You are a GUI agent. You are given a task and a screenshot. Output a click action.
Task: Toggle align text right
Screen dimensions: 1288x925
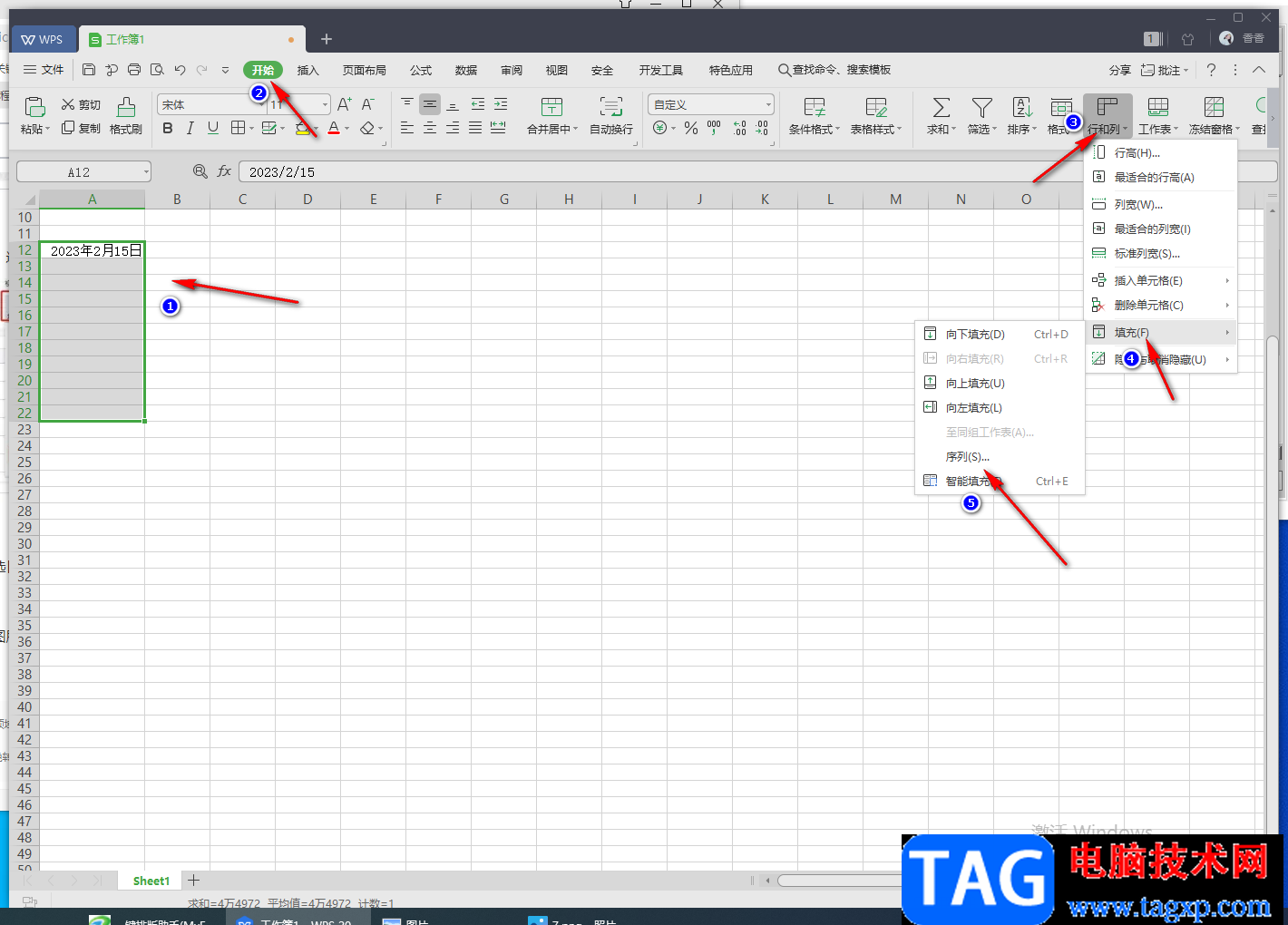(x=453, y=129)
